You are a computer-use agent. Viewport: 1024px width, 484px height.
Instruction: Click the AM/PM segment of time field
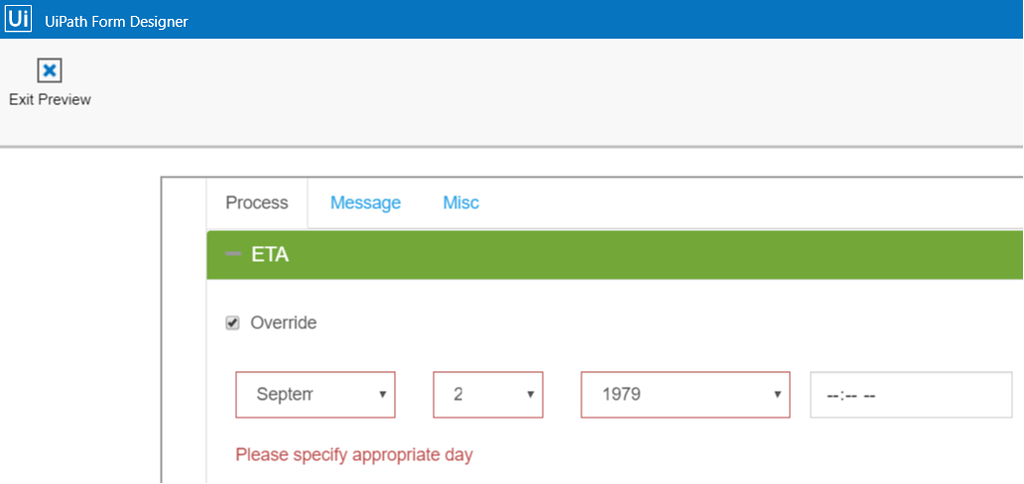pos(869,395)
